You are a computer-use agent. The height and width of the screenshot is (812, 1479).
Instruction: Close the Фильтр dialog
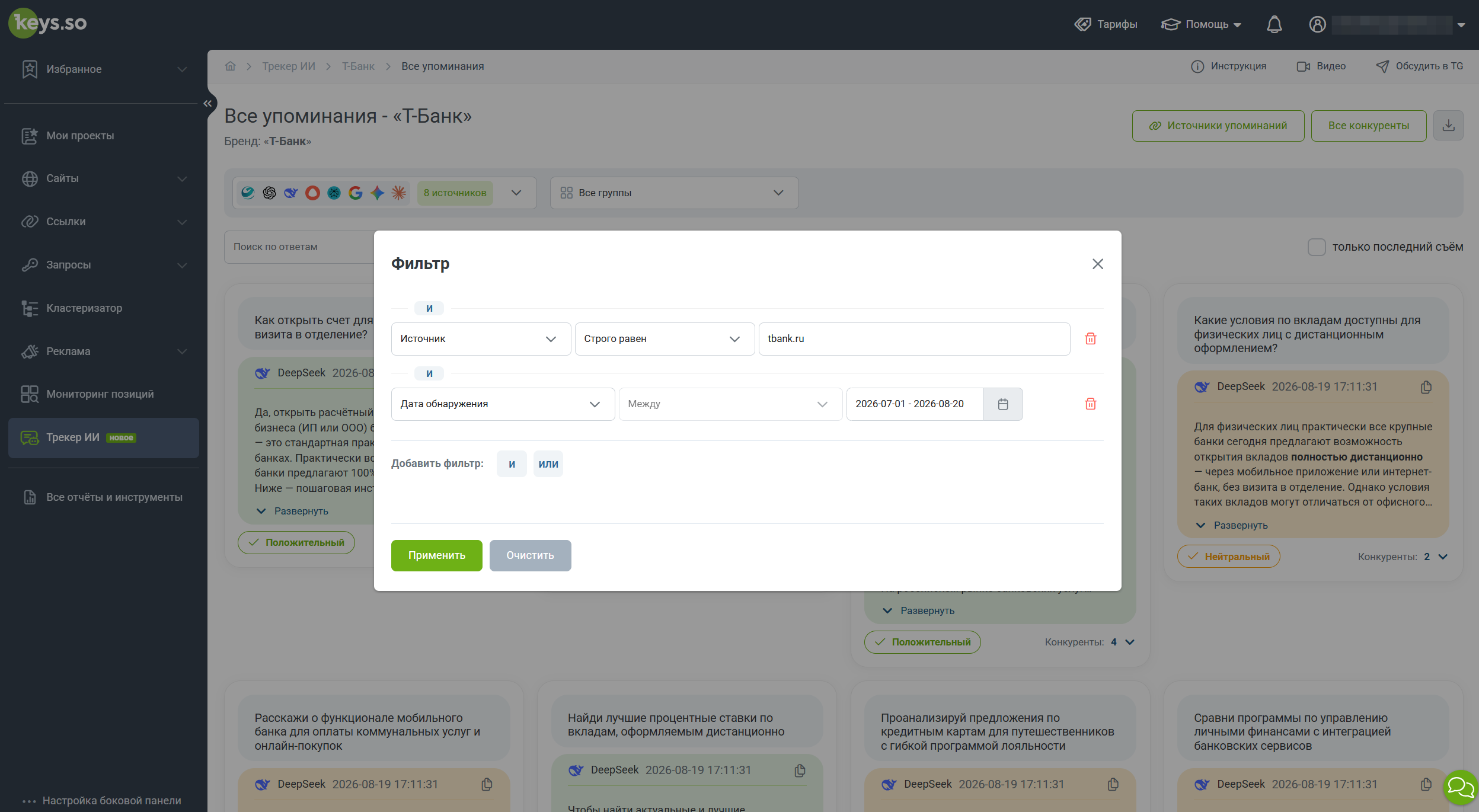1098,264
